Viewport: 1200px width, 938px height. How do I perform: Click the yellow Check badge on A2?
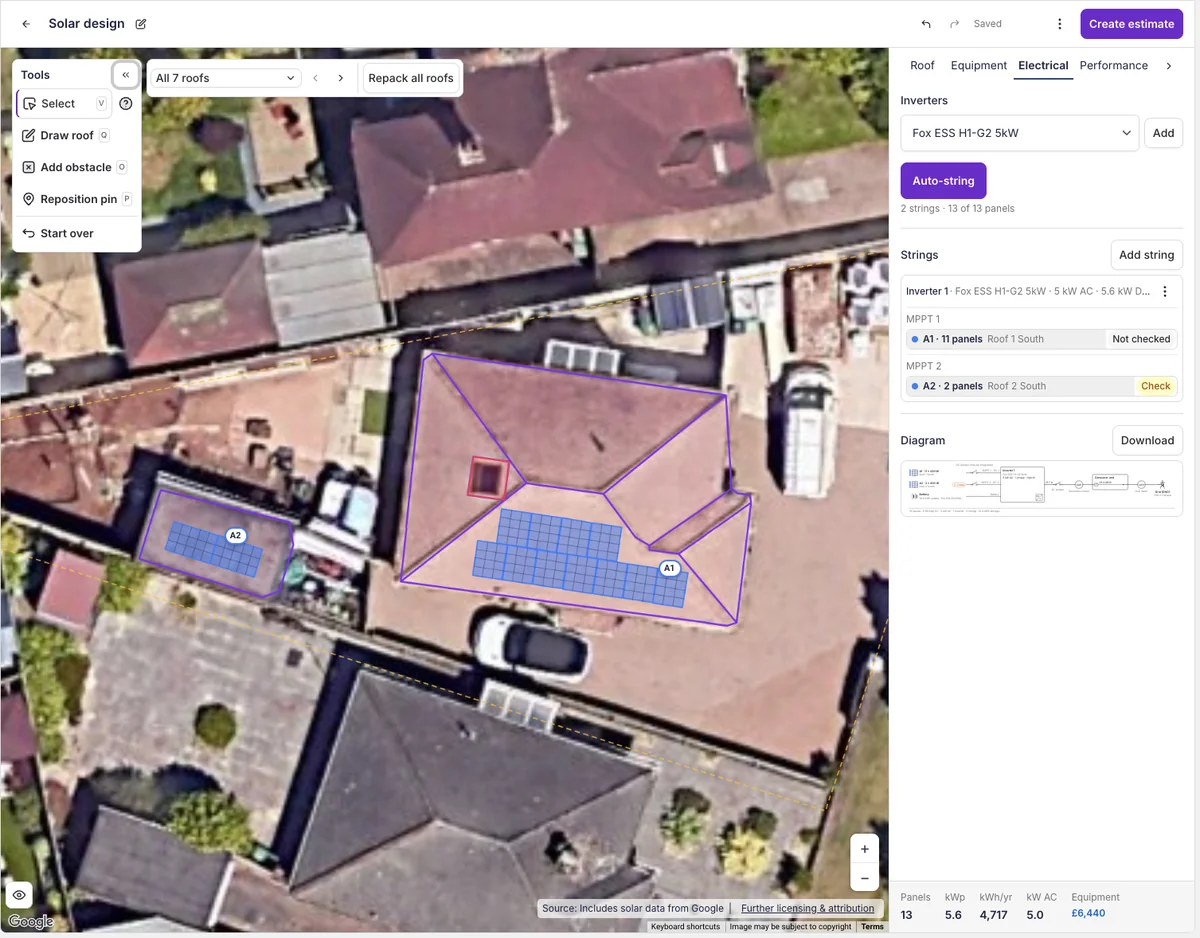(1156, 386)
